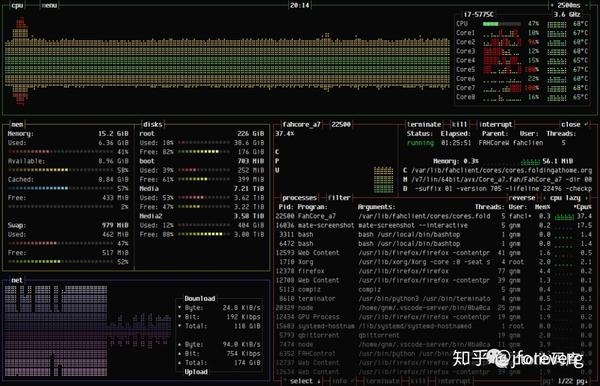
Task: Click boot disk 703 MiB entry
Action: [201, 161]
